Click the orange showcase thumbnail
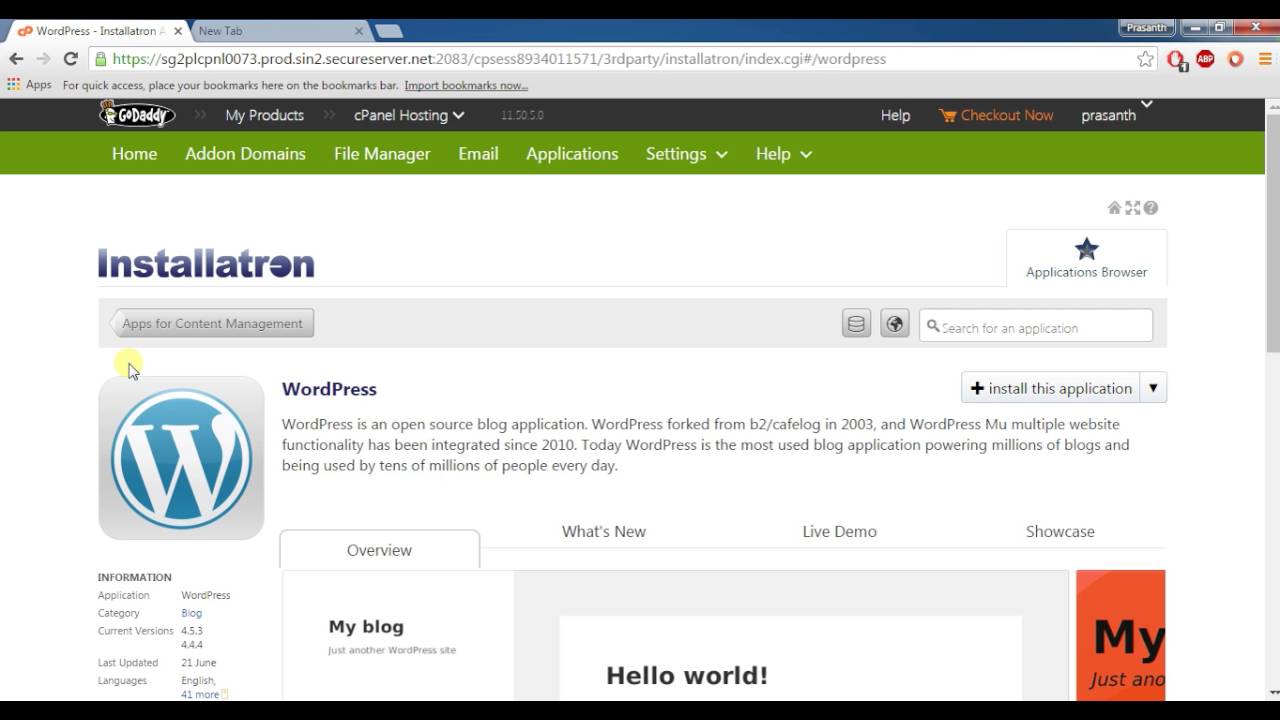1280x720 pixels. [1121, 635]
